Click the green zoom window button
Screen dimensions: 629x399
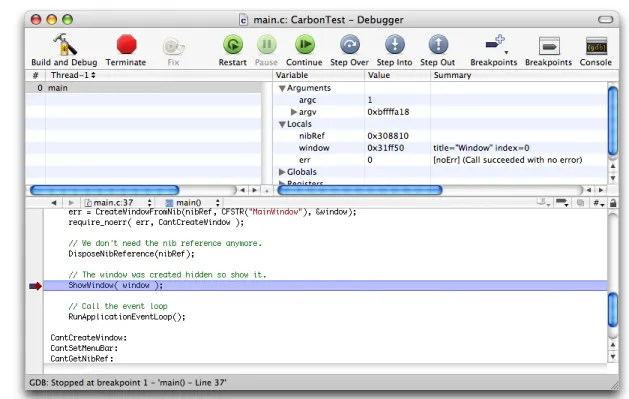(67, 19)
